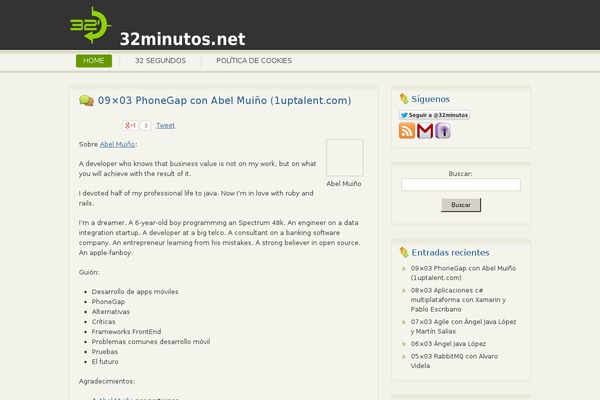Click the +1 count bubble showing 3
Image resolution: width=600 pixels, height=400 pixels.
coord(145,125)
